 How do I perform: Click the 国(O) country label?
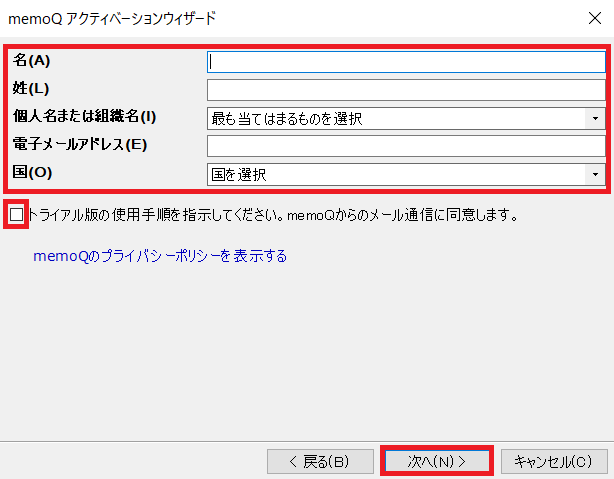point(31,173)
